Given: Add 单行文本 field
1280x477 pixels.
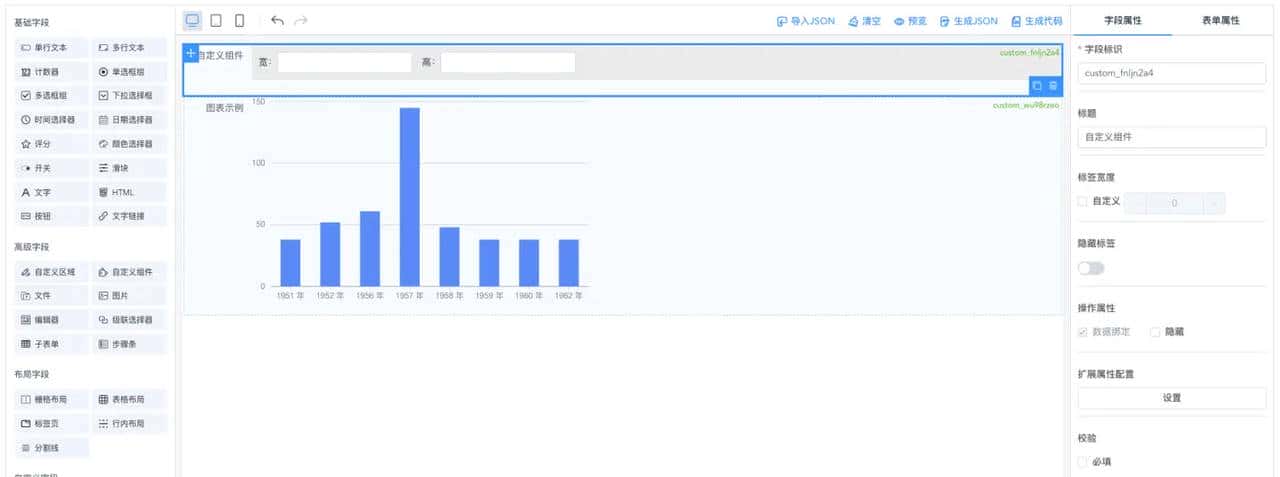Looking at the screenshot, I should coord(52,47).
